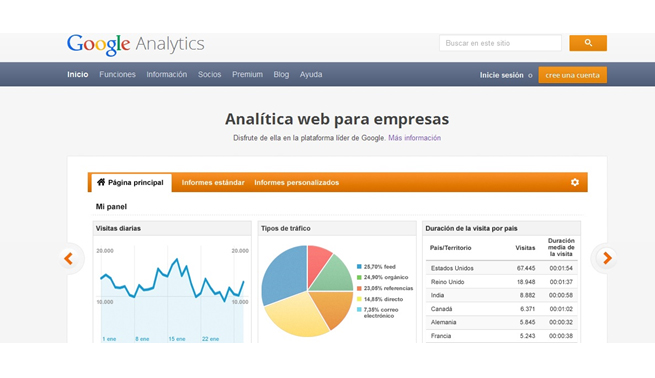Click 'Duración de la visita por país' title
The image size is (655, 378).
pos(471,228)
